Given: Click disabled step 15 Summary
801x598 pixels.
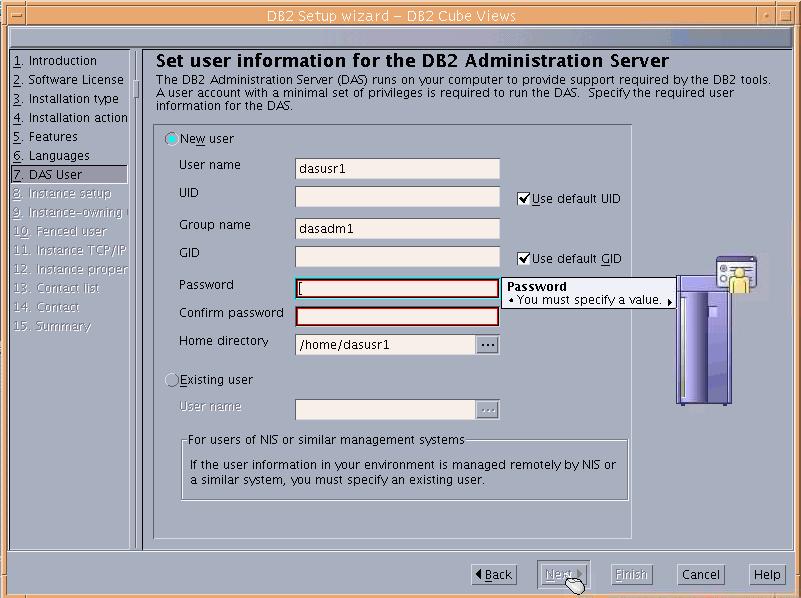Looking at the screenshot, I should [x=52, y=325].
